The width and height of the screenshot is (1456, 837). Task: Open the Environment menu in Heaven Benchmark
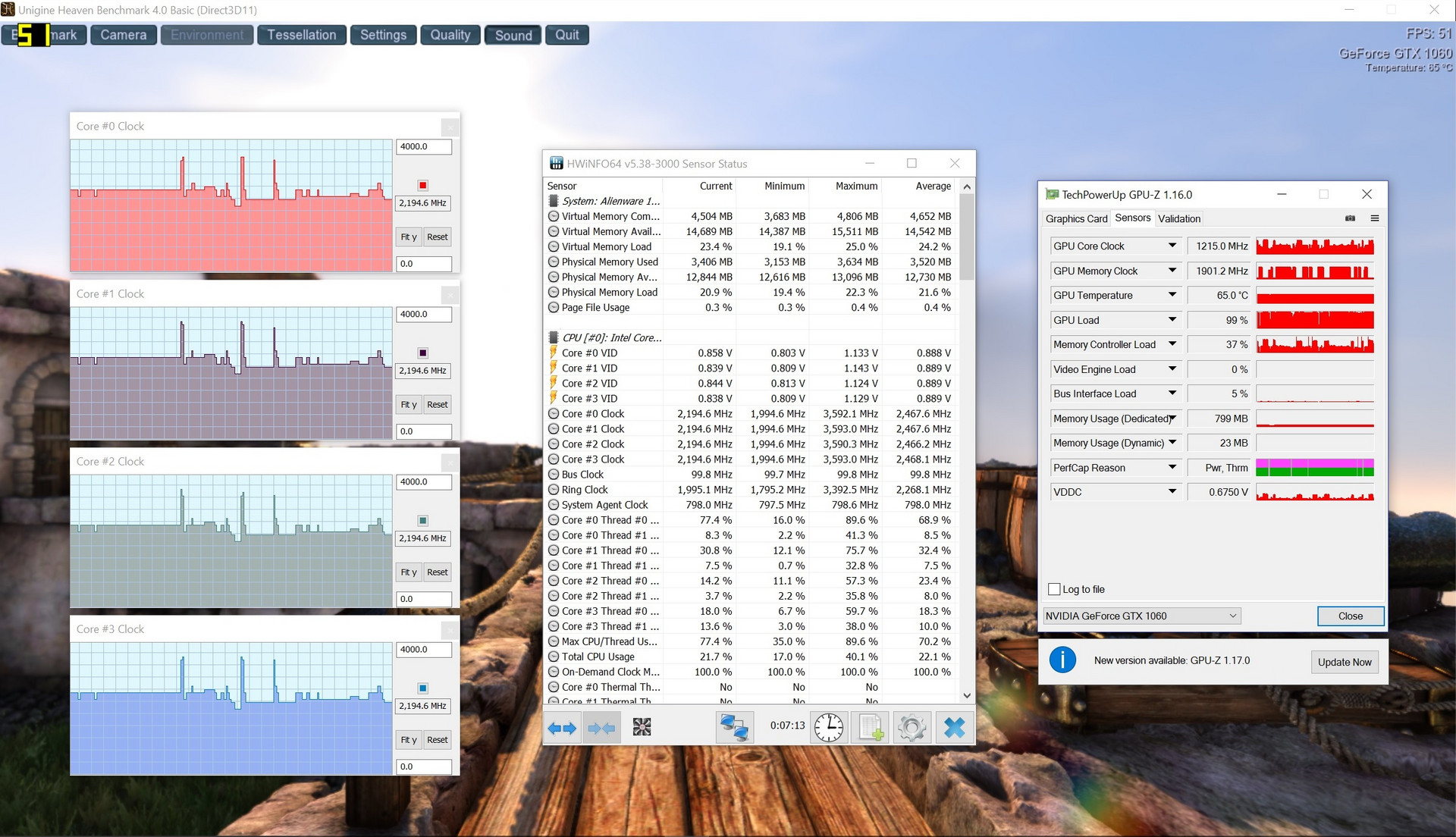point(207,35)
